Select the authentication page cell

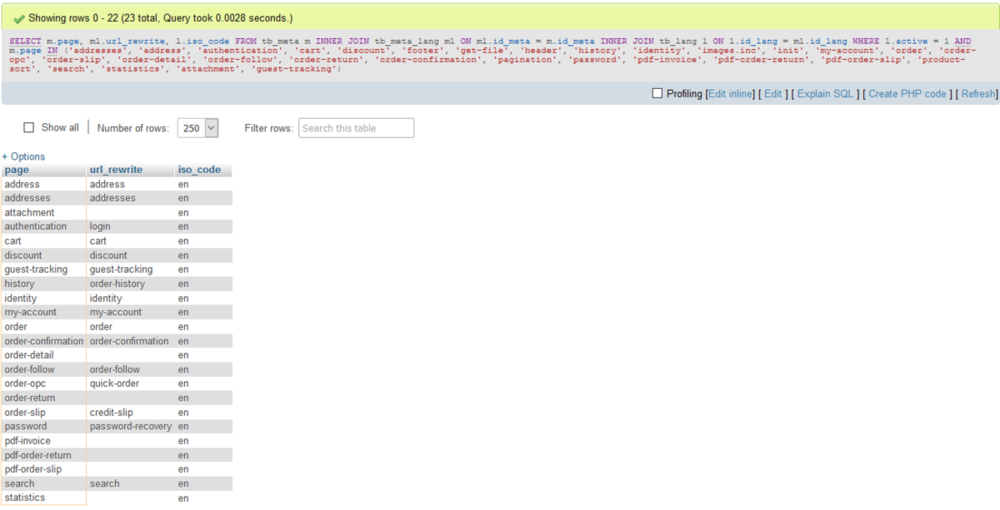tap(36, 227)
